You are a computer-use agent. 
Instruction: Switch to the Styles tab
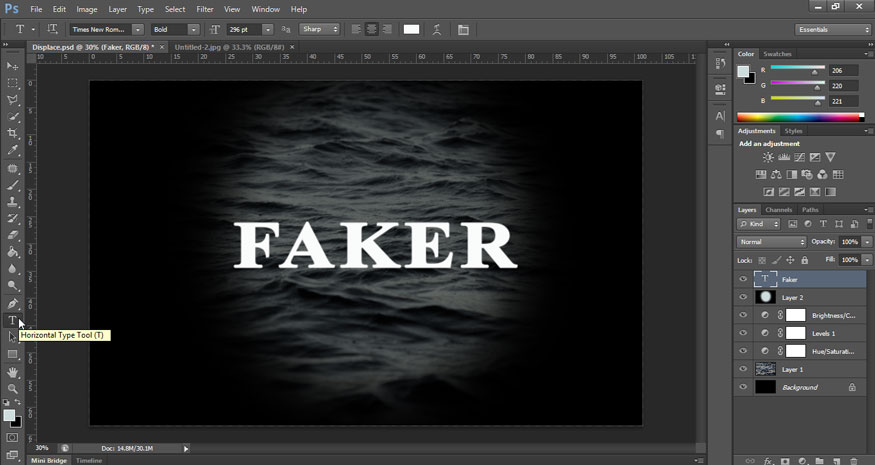tap(794, 131)
